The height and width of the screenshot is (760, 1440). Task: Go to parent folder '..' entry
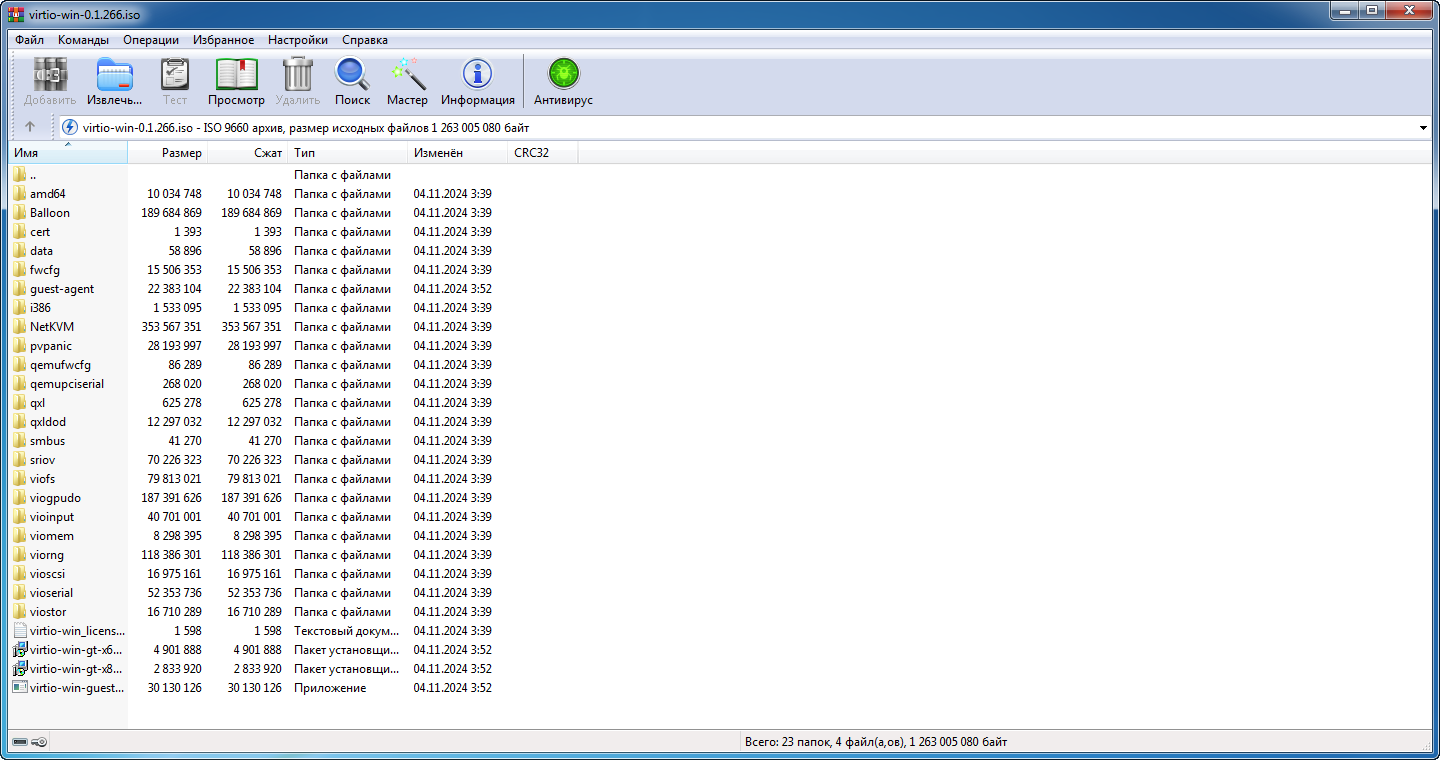coord(33,175)
